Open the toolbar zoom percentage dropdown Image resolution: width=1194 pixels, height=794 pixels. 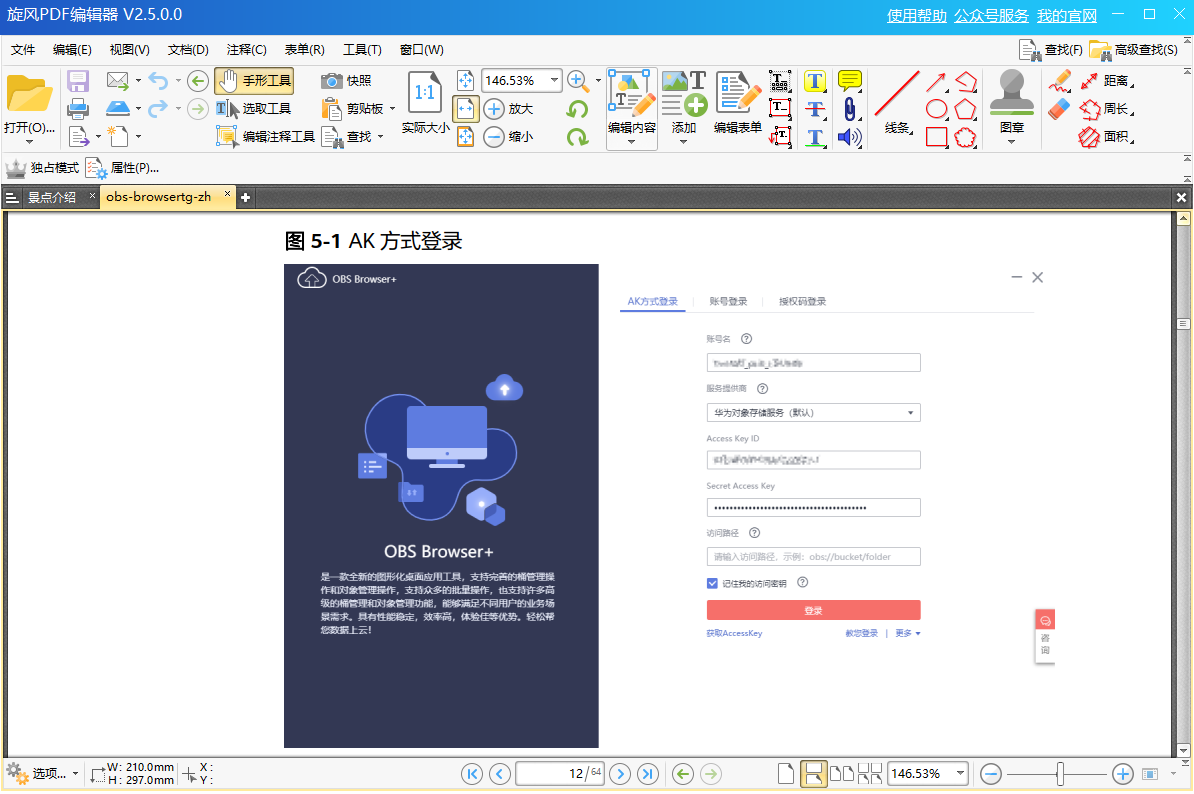tap(555, 80)
